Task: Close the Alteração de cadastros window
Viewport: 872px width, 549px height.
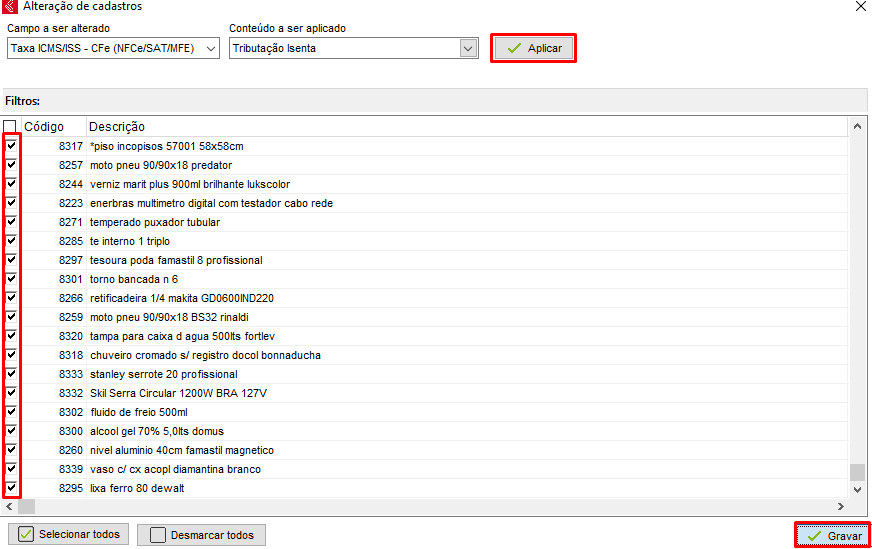Action: click(x=860, y=7)
